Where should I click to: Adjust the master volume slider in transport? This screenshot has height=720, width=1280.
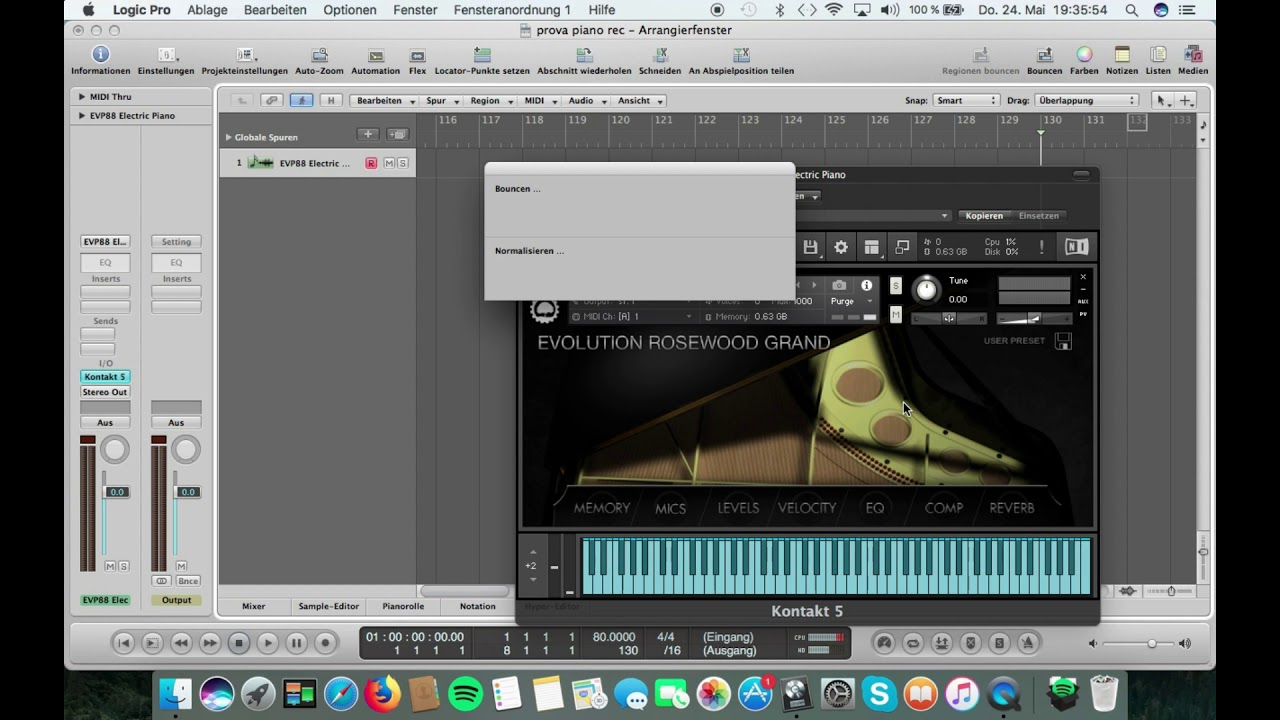tap(1151, 644)
